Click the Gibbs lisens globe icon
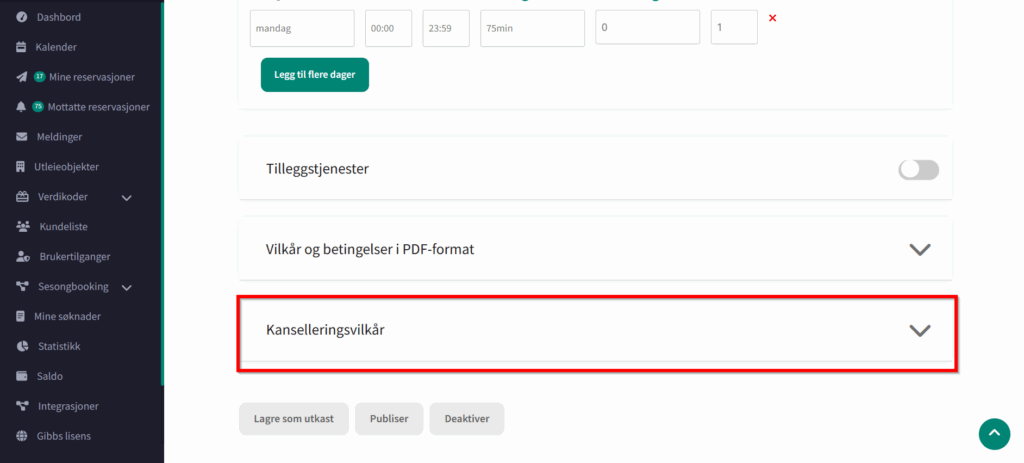Viewport: 1024px width, 463px height. (22, 436)
